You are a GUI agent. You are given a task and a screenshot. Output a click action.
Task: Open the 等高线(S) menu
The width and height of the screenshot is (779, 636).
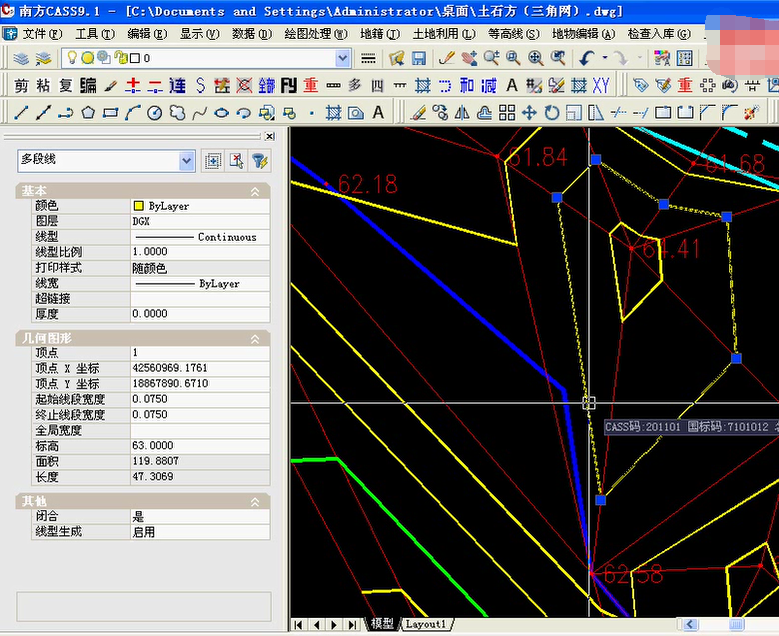(513, 34)
